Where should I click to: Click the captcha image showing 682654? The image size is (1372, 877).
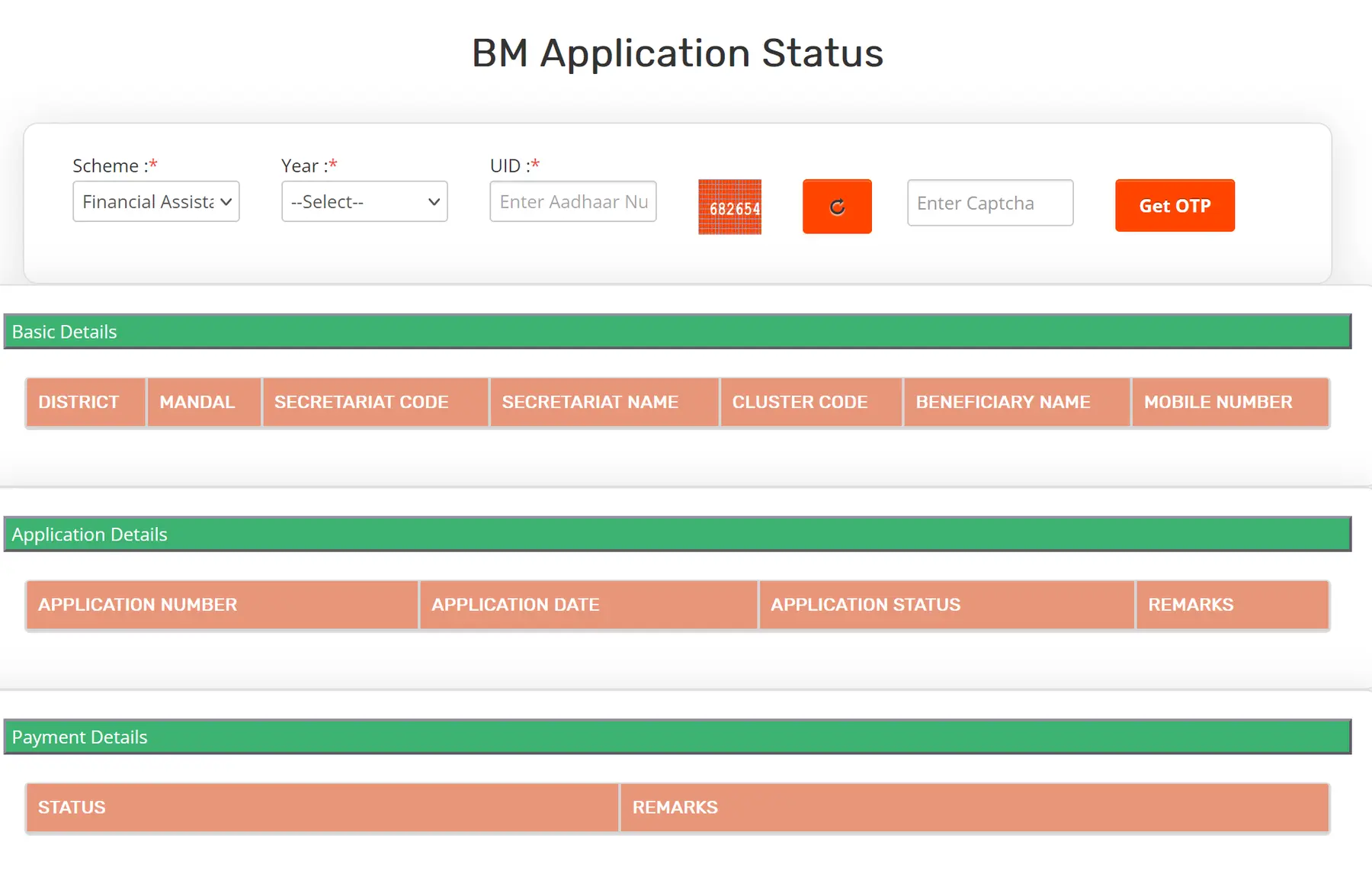(x=729, y=206)
